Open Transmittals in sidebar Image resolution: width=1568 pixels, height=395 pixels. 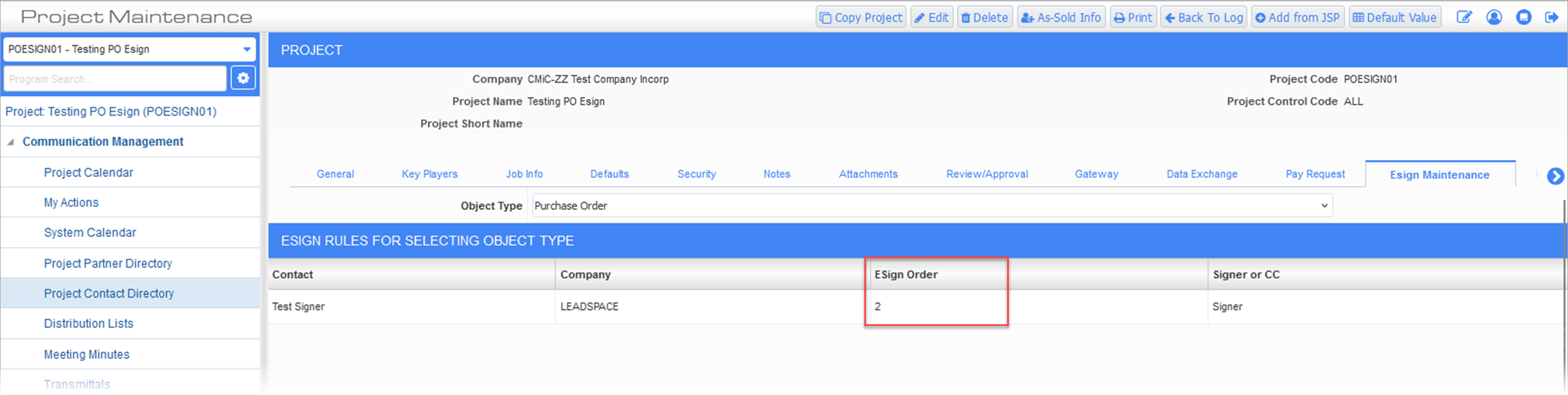(x=77, y=384)
